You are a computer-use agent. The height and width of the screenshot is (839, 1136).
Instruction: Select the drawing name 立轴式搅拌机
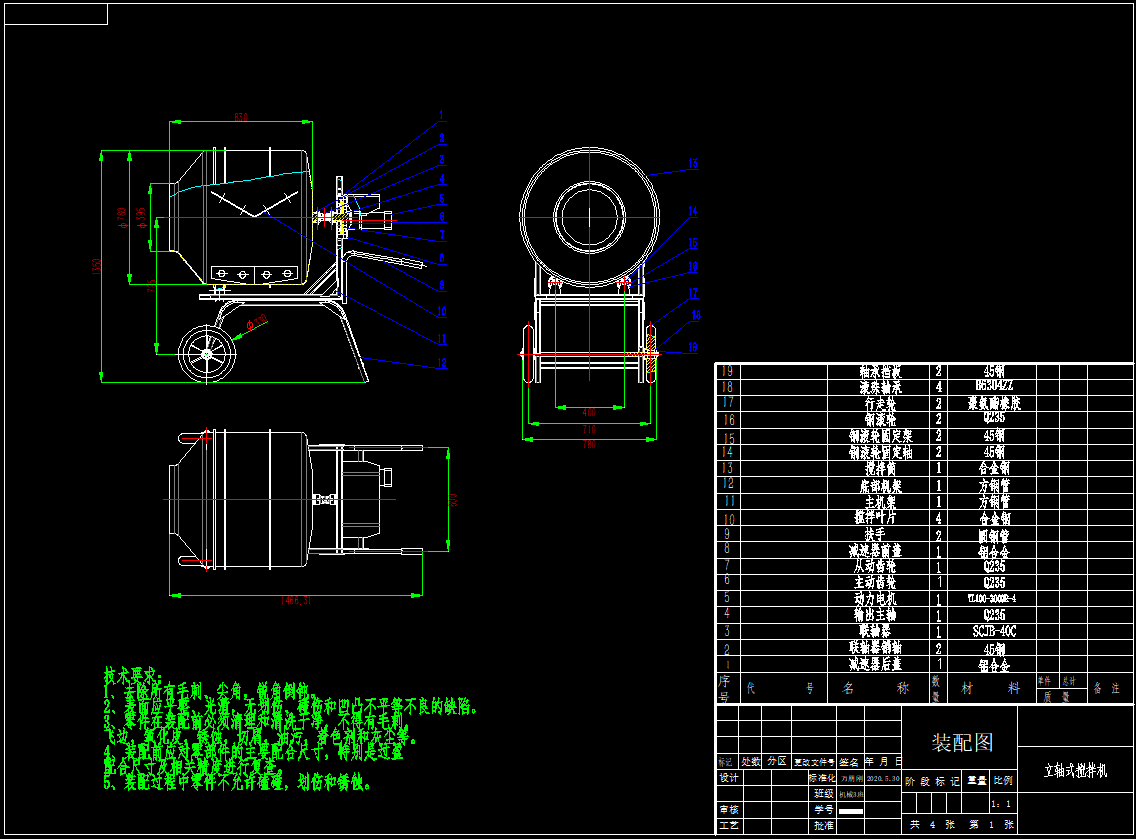[1075, 770]
